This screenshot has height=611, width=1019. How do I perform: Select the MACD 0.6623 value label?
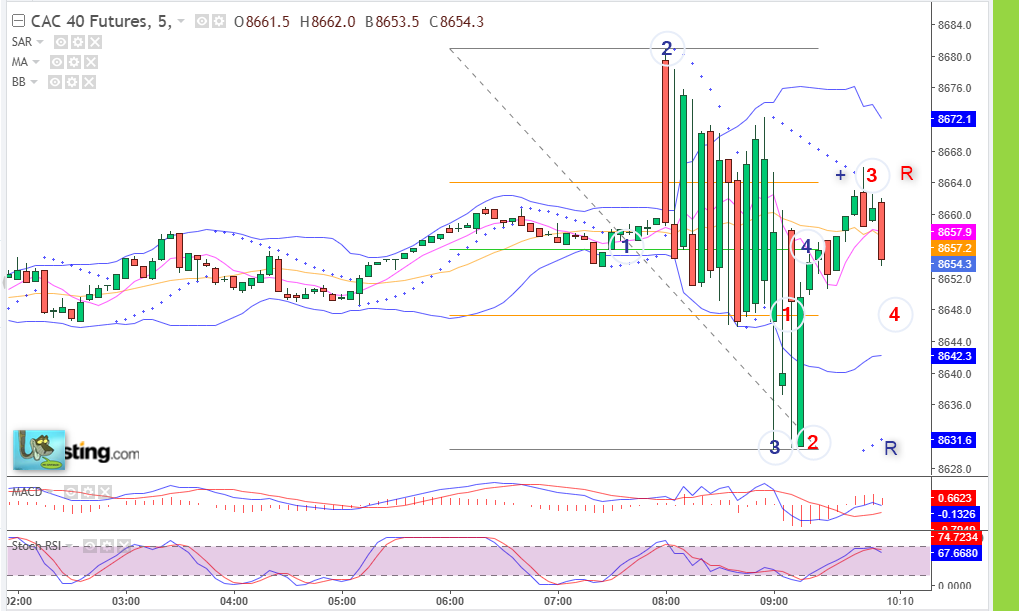tap(953, 498)
